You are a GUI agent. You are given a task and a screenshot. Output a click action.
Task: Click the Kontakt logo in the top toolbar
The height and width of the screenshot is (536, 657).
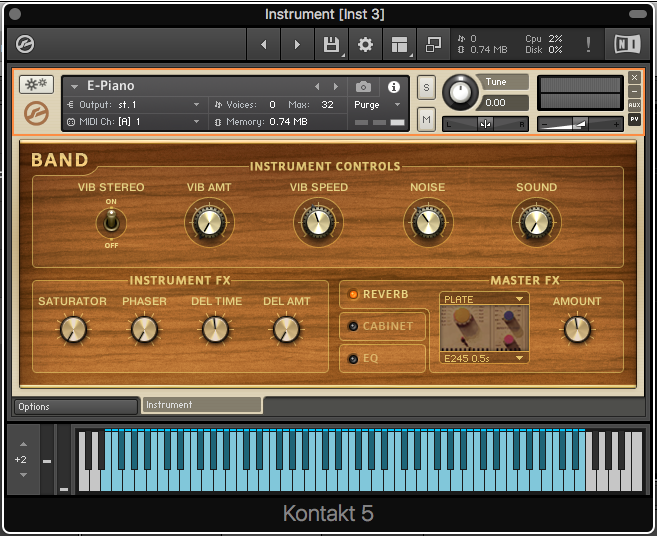tap(25, 44)
